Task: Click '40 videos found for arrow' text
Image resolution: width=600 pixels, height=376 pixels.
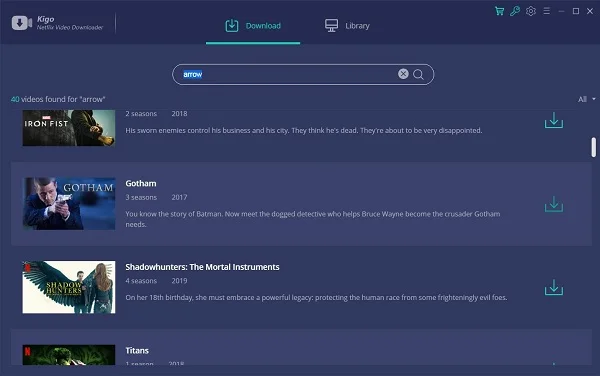Action: tap(58, 99)
